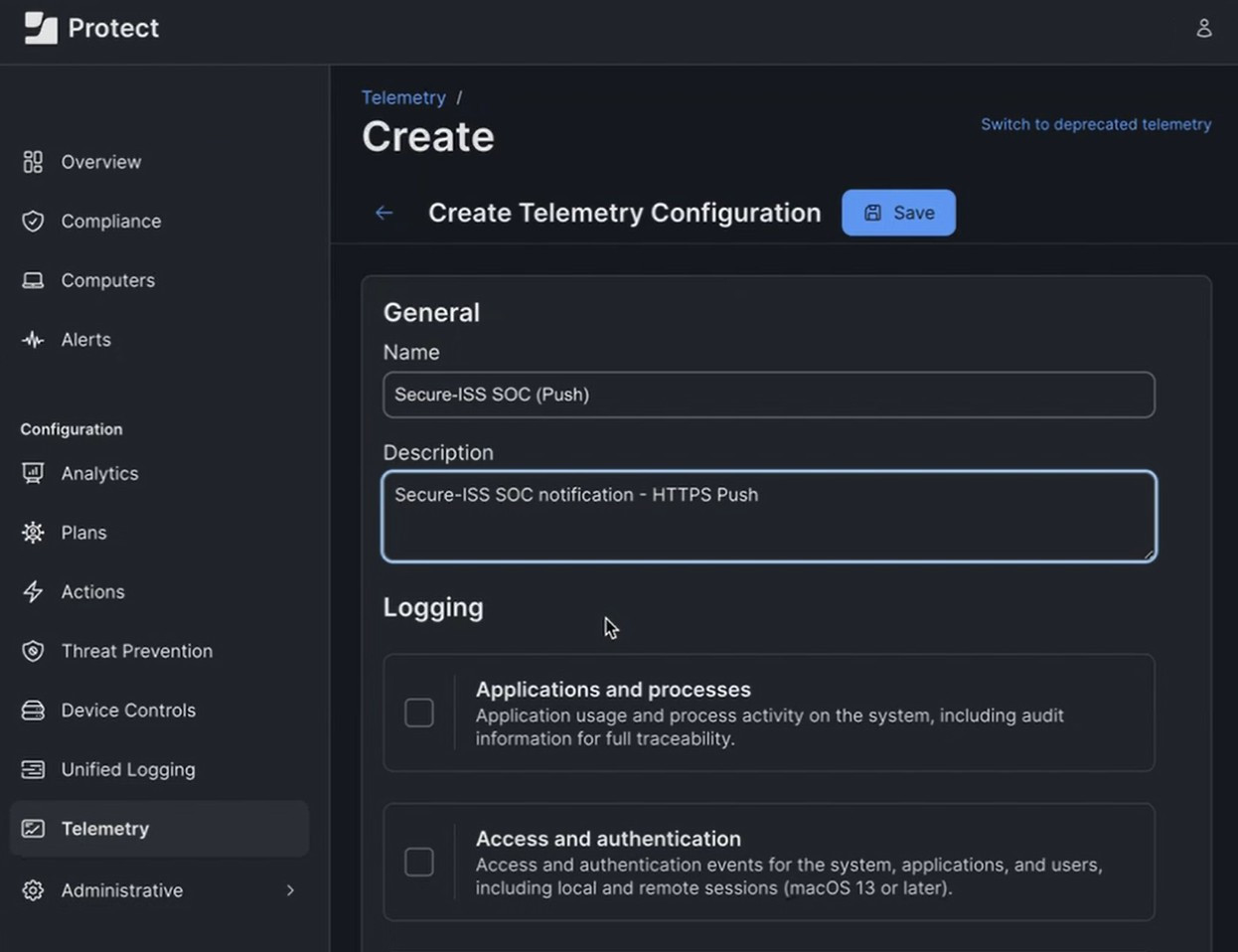Click the floppy disk icon in Save
The height and width of the screenshot is (952, 1238).
point(872,213)
